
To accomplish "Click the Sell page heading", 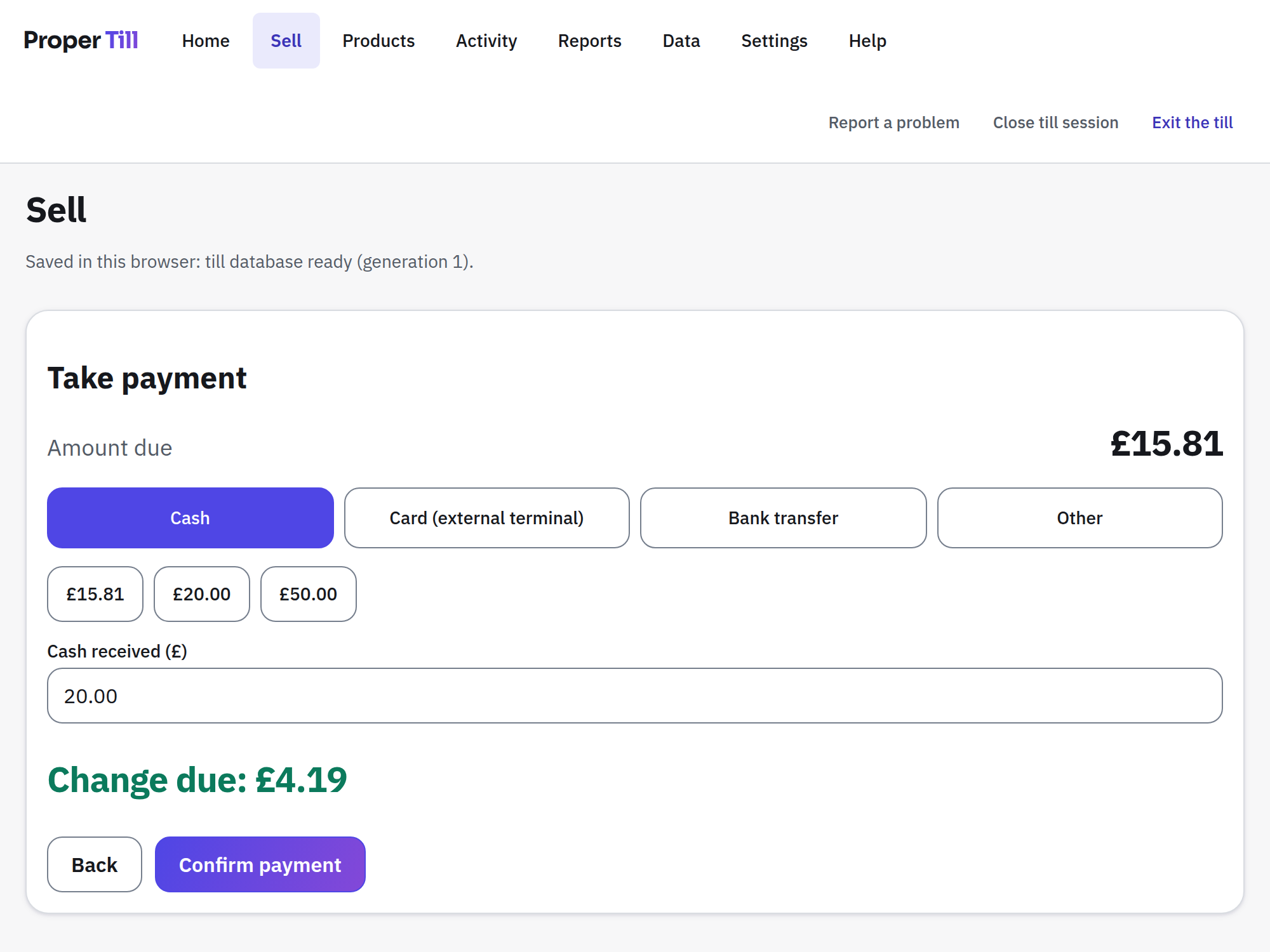I will coord(56,210).
